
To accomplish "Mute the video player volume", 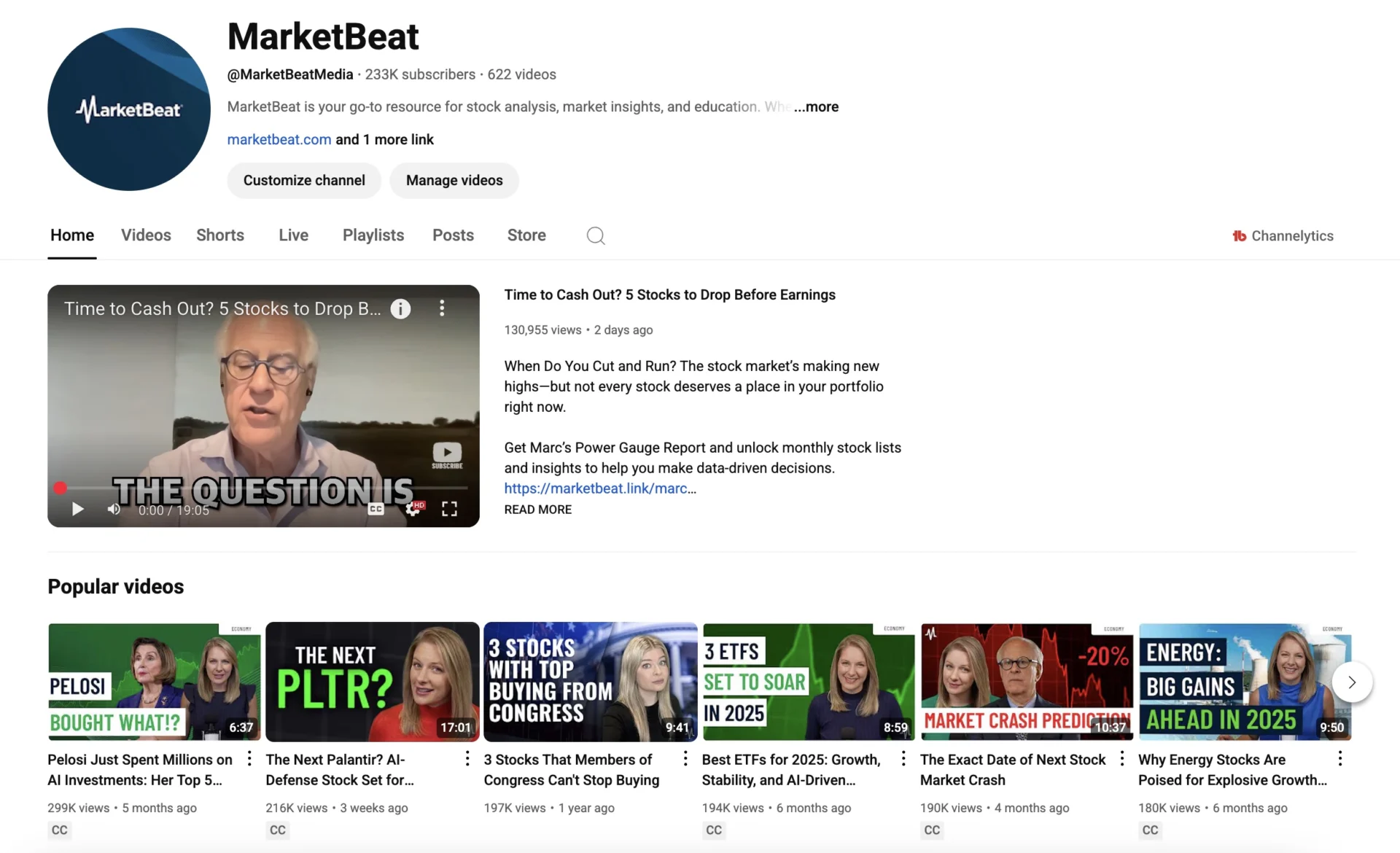I will (x=114, y=509).
